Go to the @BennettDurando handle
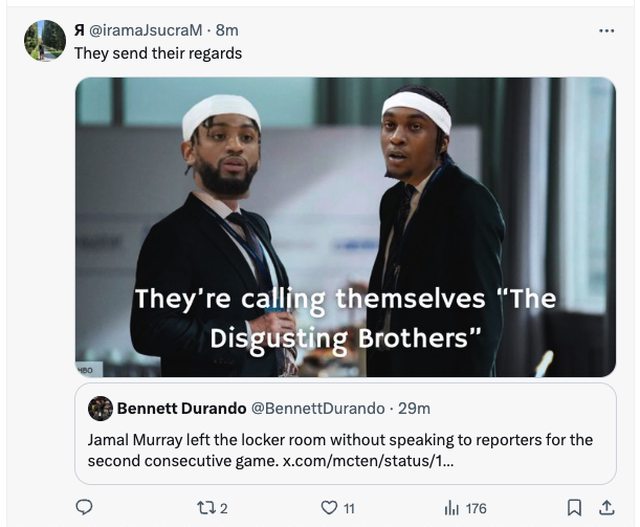Viewport: 640px width, 527px height. click(316, 408)
